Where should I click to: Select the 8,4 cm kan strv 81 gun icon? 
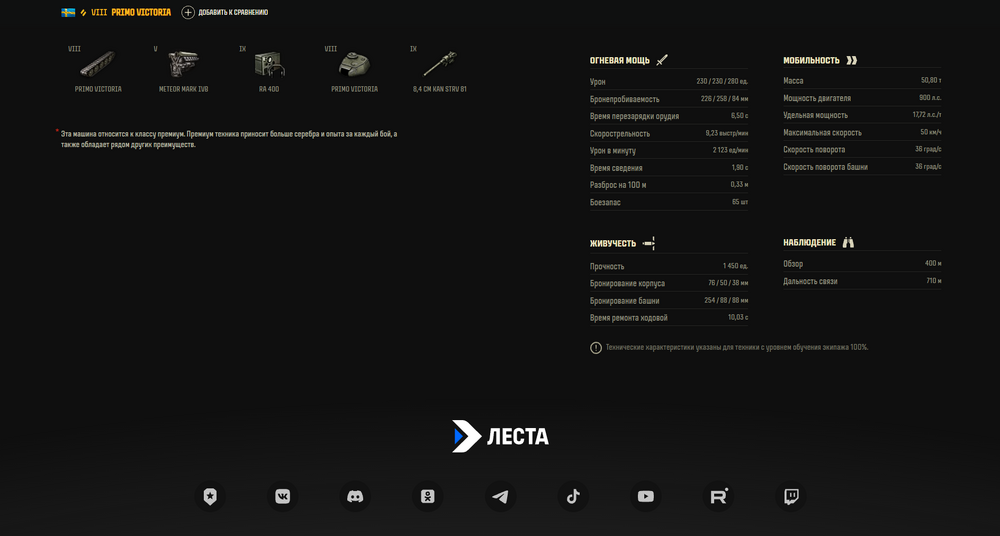(x=439, y=64)
